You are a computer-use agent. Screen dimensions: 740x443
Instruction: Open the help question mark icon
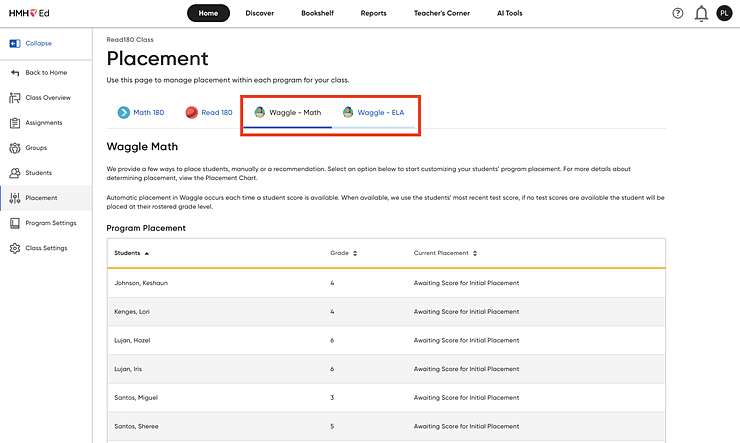tap(678, 13)
